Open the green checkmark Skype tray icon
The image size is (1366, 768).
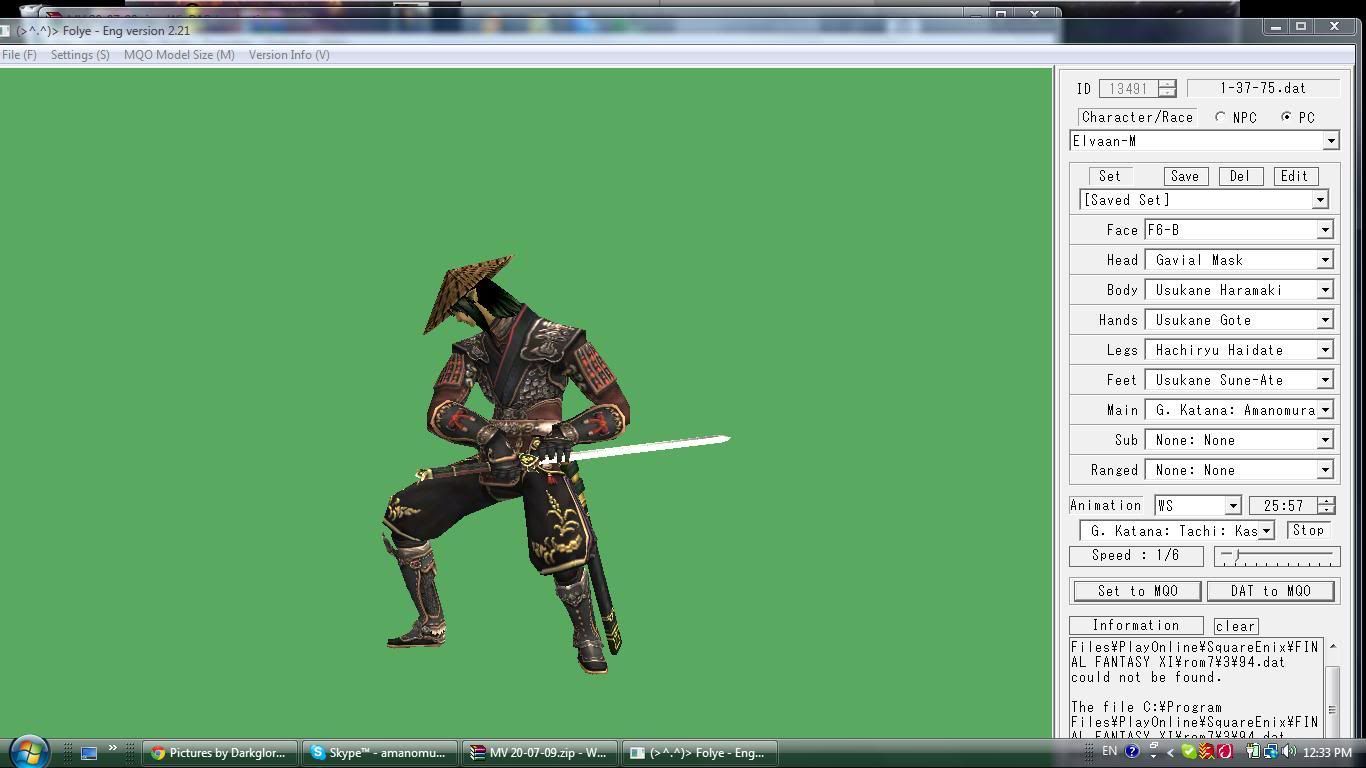(1188, 752)
